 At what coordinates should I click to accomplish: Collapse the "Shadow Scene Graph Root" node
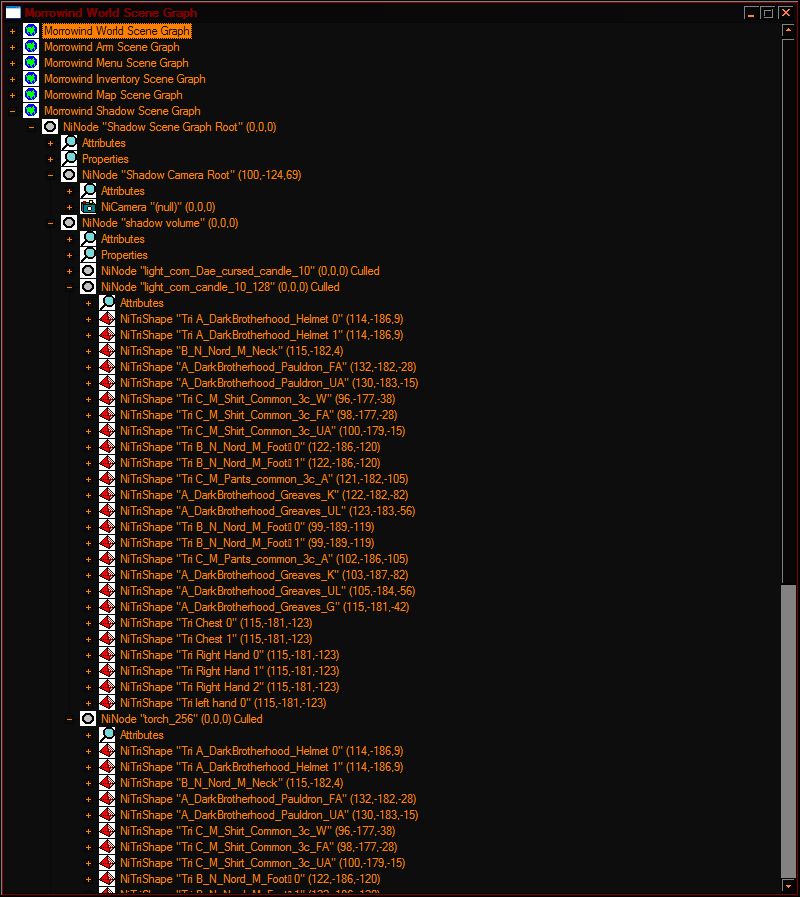tap(31, 127)
